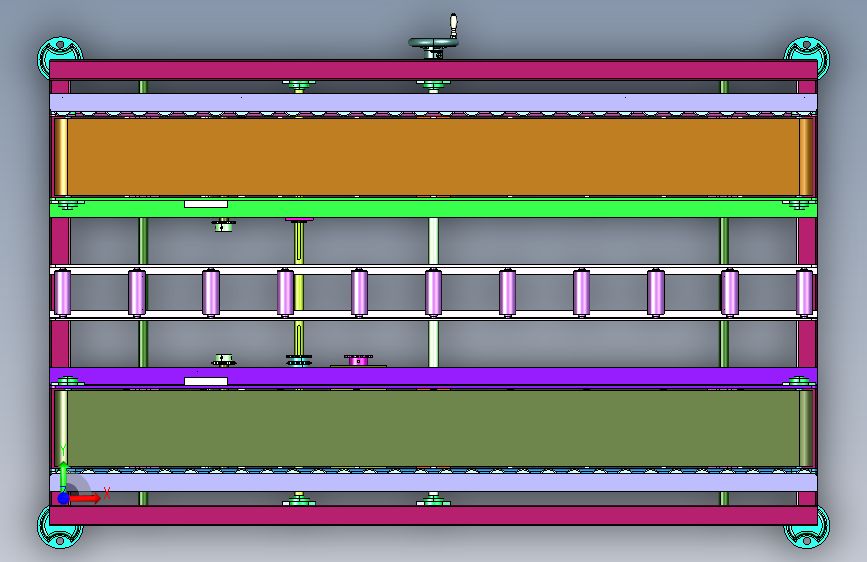Screen dimensions: 867x562
Task: Select the top magenta frame beam
Action: (433, 70)
